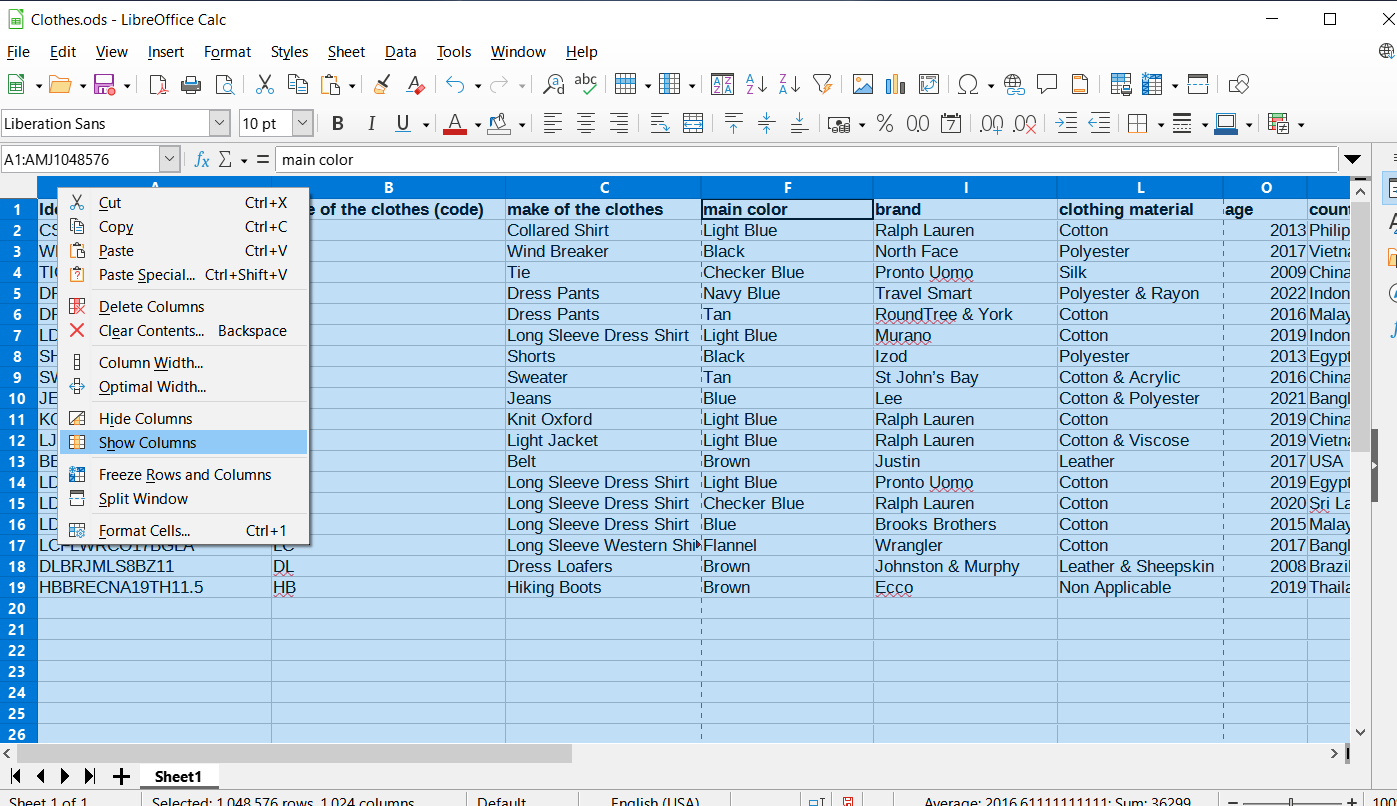Click the Print icon in toolbar
This screenshot has height=806, width=1397.
[191, 85]
